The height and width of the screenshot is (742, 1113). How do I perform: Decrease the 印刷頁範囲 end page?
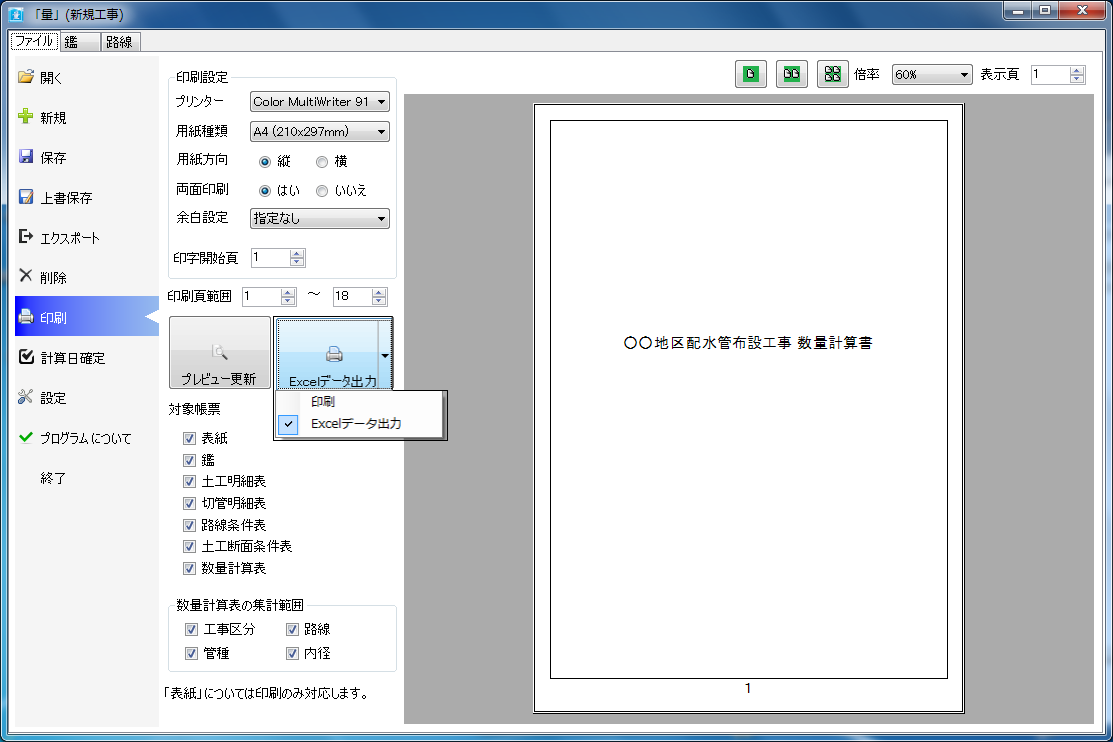click(379, 301)
